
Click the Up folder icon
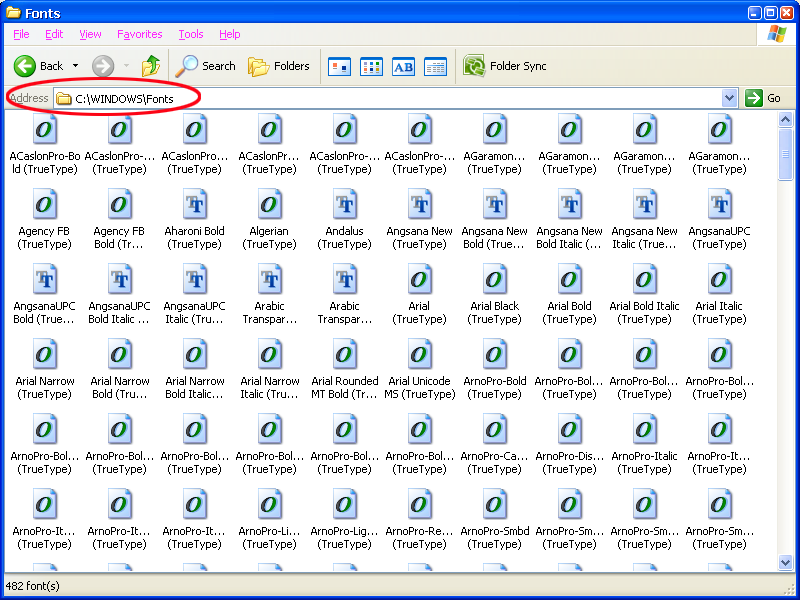(151, 66)
